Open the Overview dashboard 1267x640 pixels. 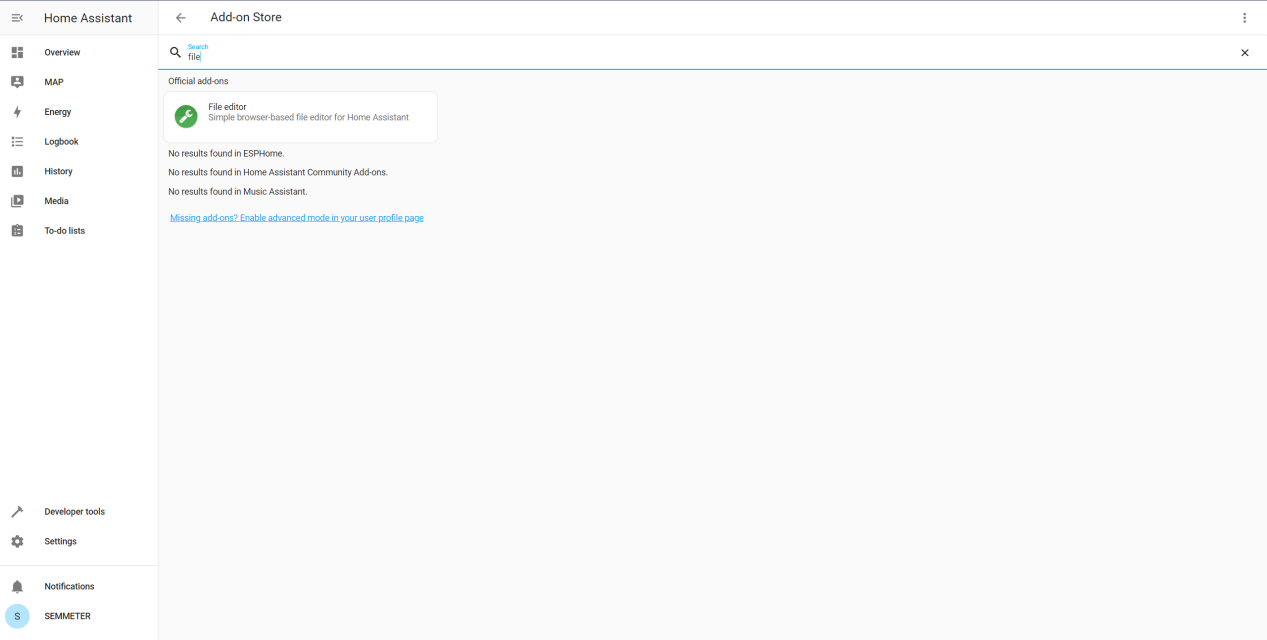pos(79,52)
